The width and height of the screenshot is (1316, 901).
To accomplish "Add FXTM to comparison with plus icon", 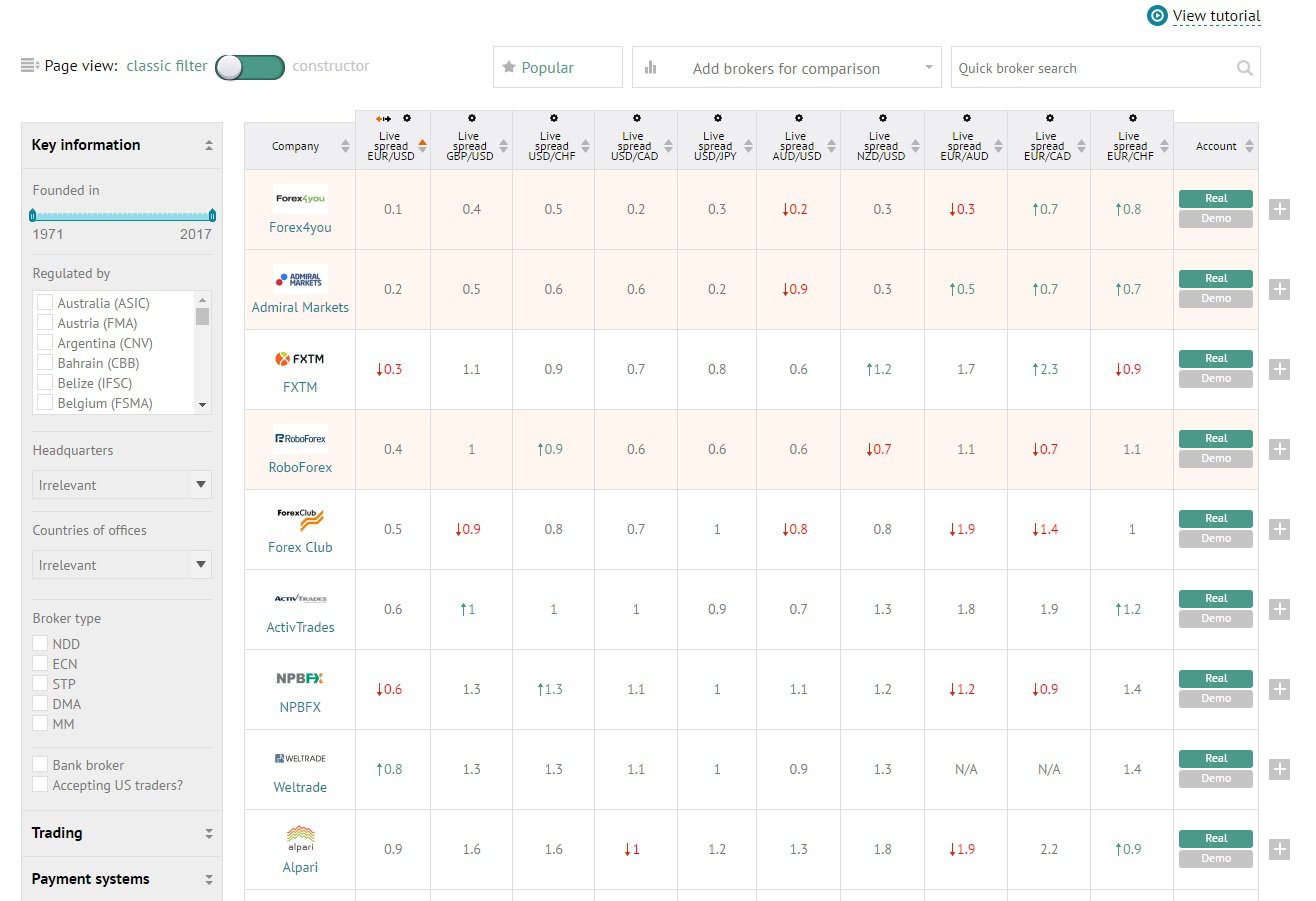I will tap(1279, 369).
